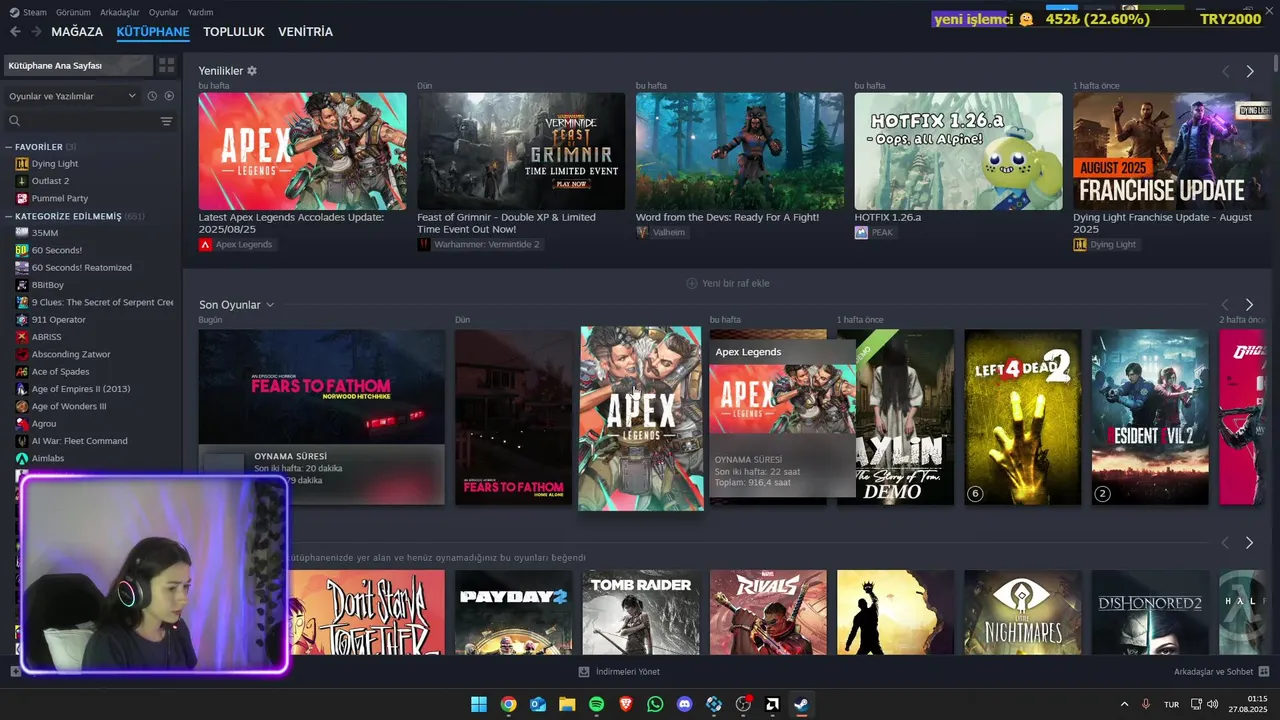This screenshot has height=720, width=1280.
Task: Open Google Chrome from taskbar
Action: [508, 704]
